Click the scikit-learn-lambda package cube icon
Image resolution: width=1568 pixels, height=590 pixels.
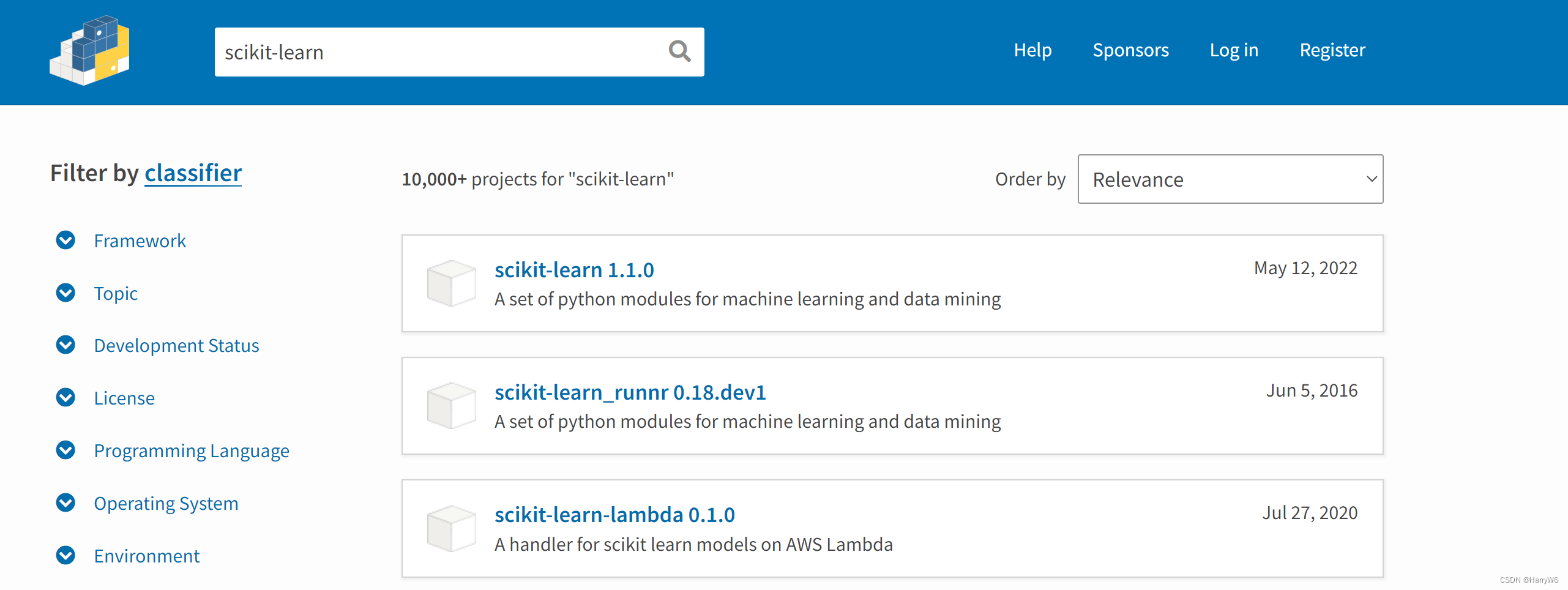[x=451, y=528]
